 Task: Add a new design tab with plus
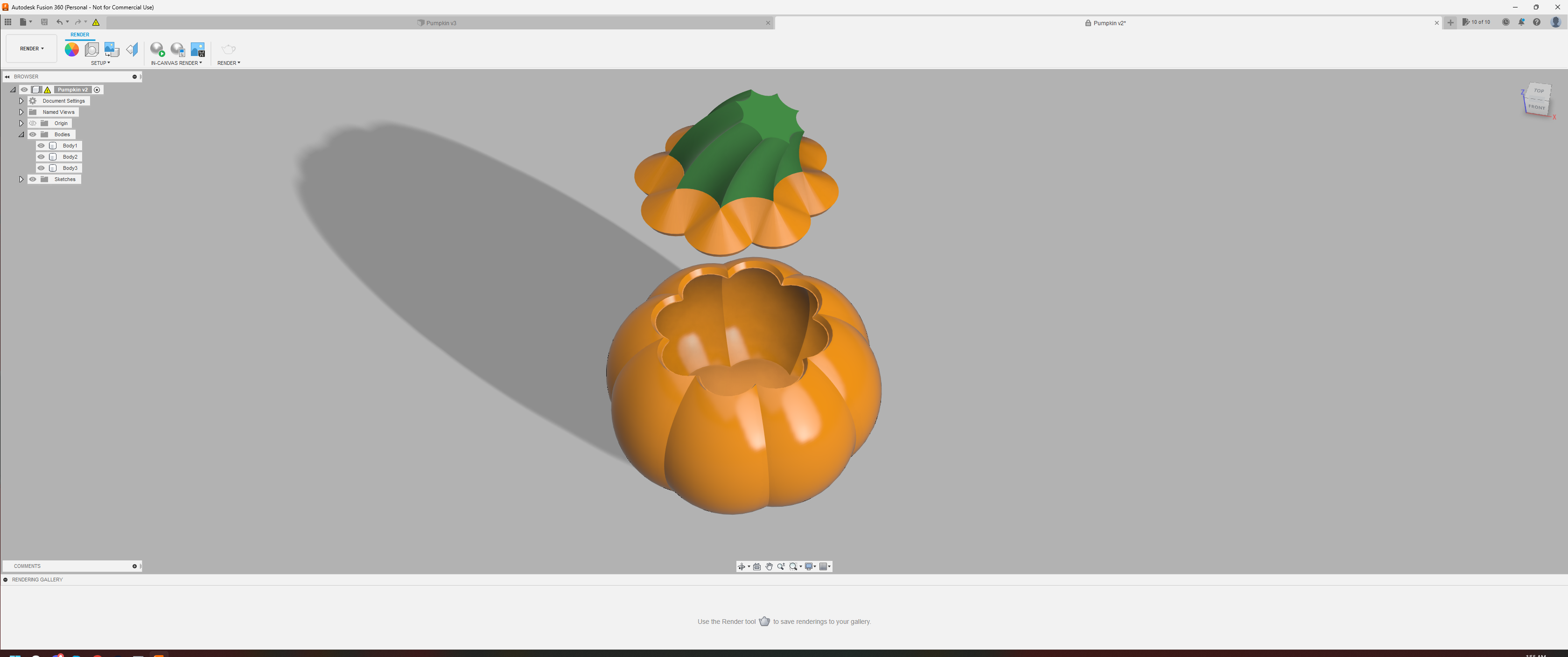click(x=1450, y=22)
